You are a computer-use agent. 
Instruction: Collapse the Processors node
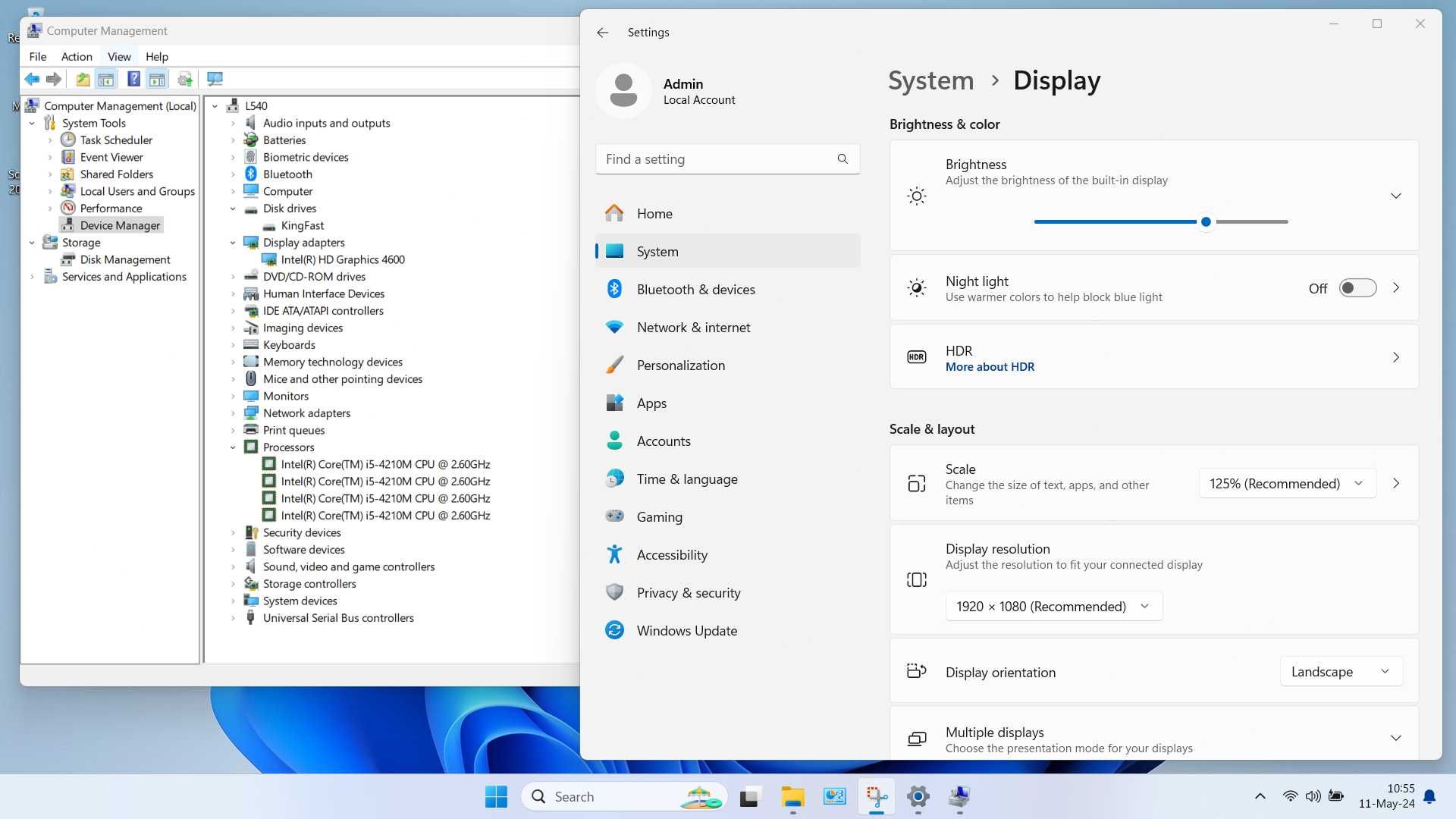[233, 447]
